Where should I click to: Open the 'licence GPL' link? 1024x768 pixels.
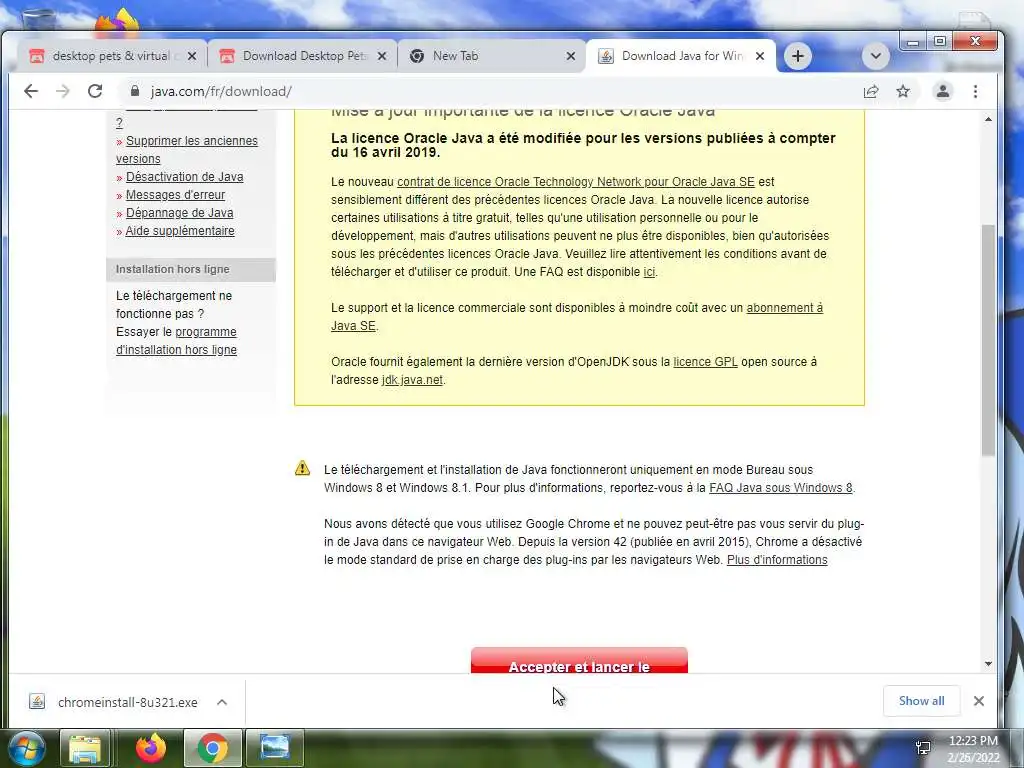click(705, 362)
